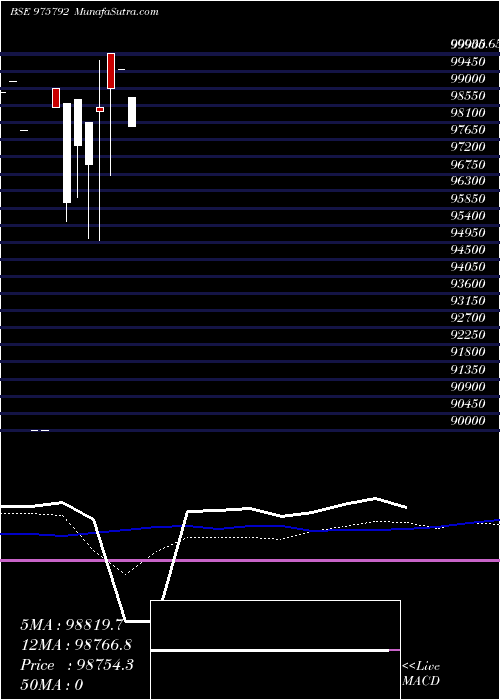The height and width of the screenshot is (700, 500).
Task: Click the 93150 price axis label
Action: [468, 301]
